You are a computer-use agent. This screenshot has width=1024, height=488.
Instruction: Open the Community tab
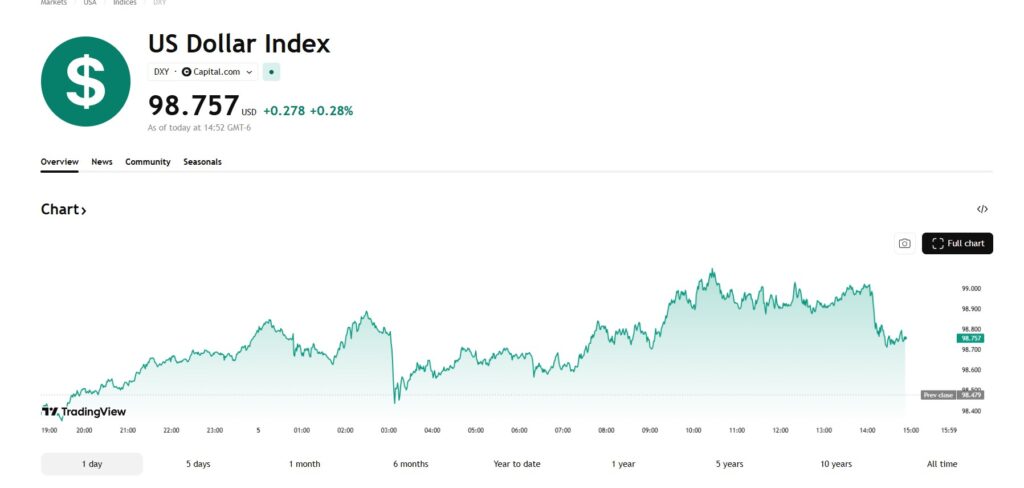click(148, 161)
